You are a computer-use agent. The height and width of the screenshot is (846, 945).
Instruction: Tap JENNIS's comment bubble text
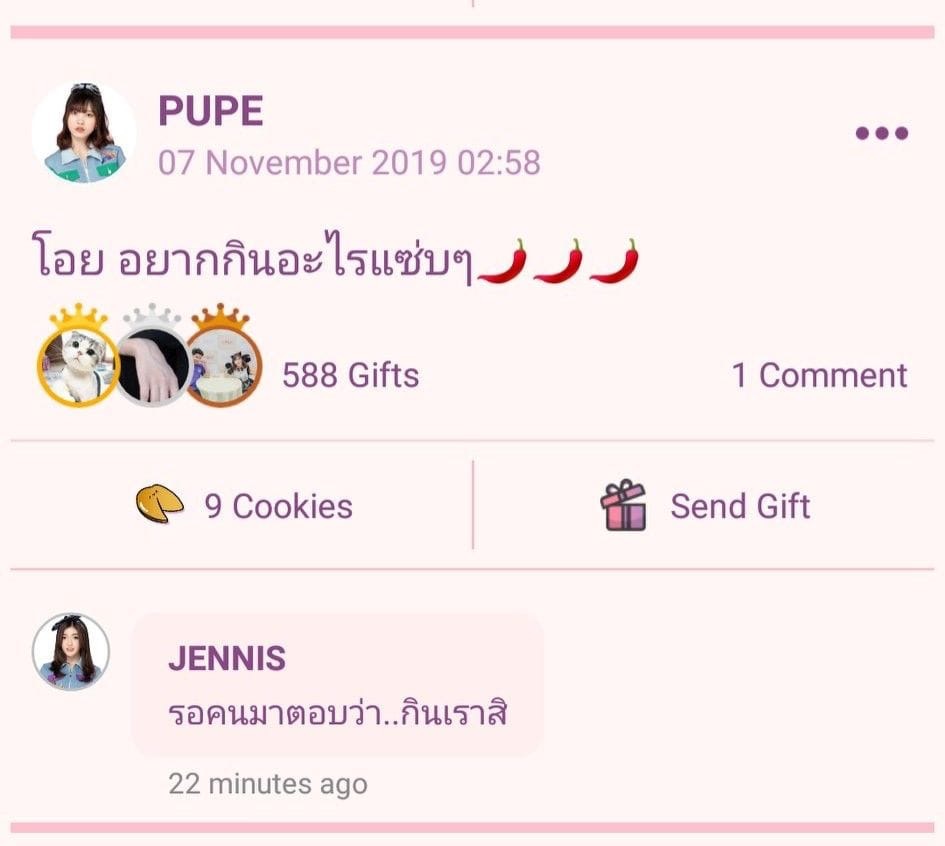[x=338, y=713]
